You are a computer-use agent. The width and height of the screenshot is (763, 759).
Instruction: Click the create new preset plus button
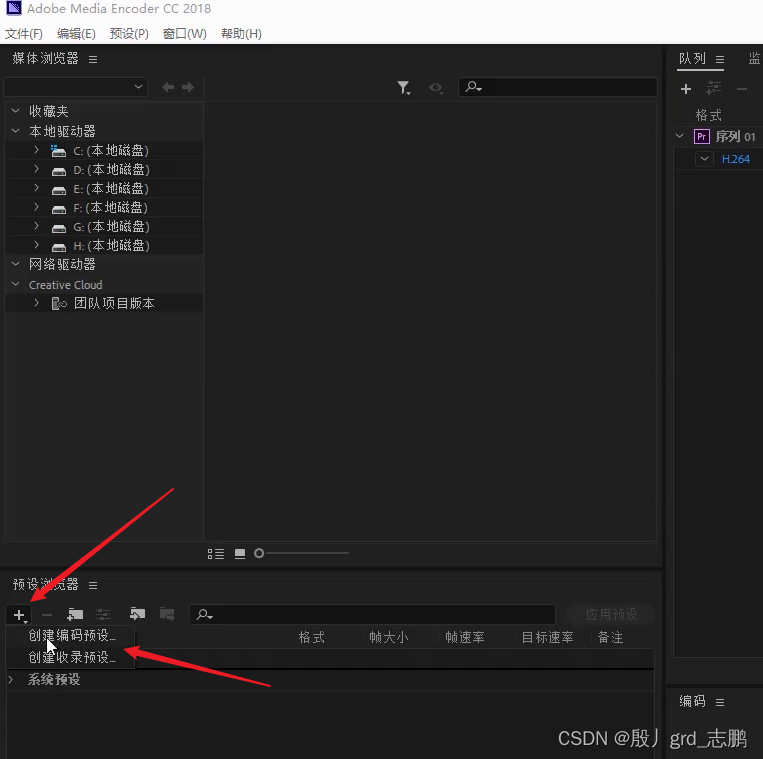click(x=19, y=615)
